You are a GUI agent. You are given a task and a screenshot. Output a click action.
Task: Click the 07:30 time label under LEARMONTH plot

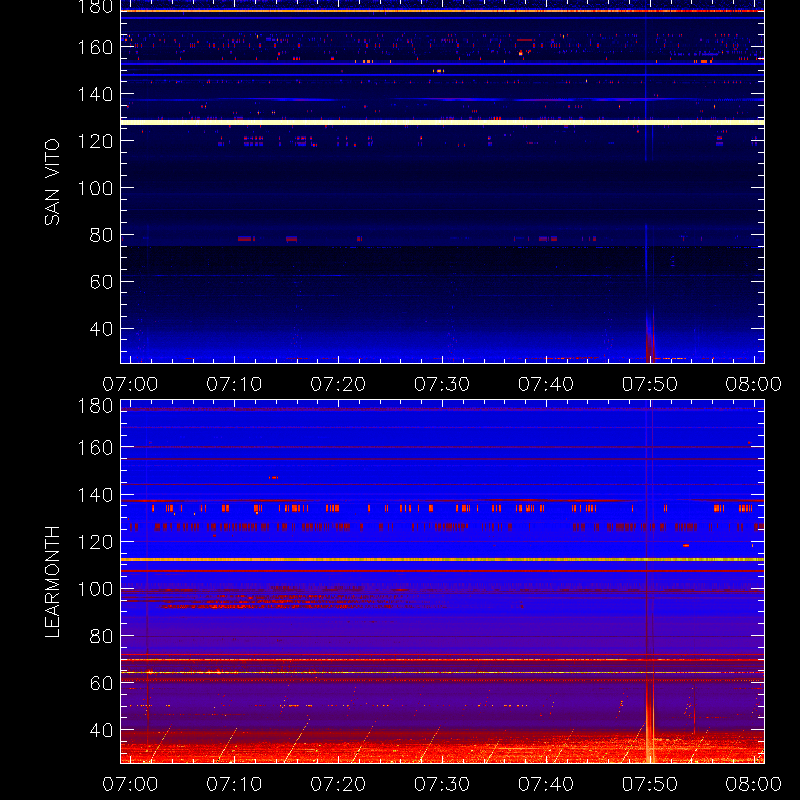coord(442,784)
